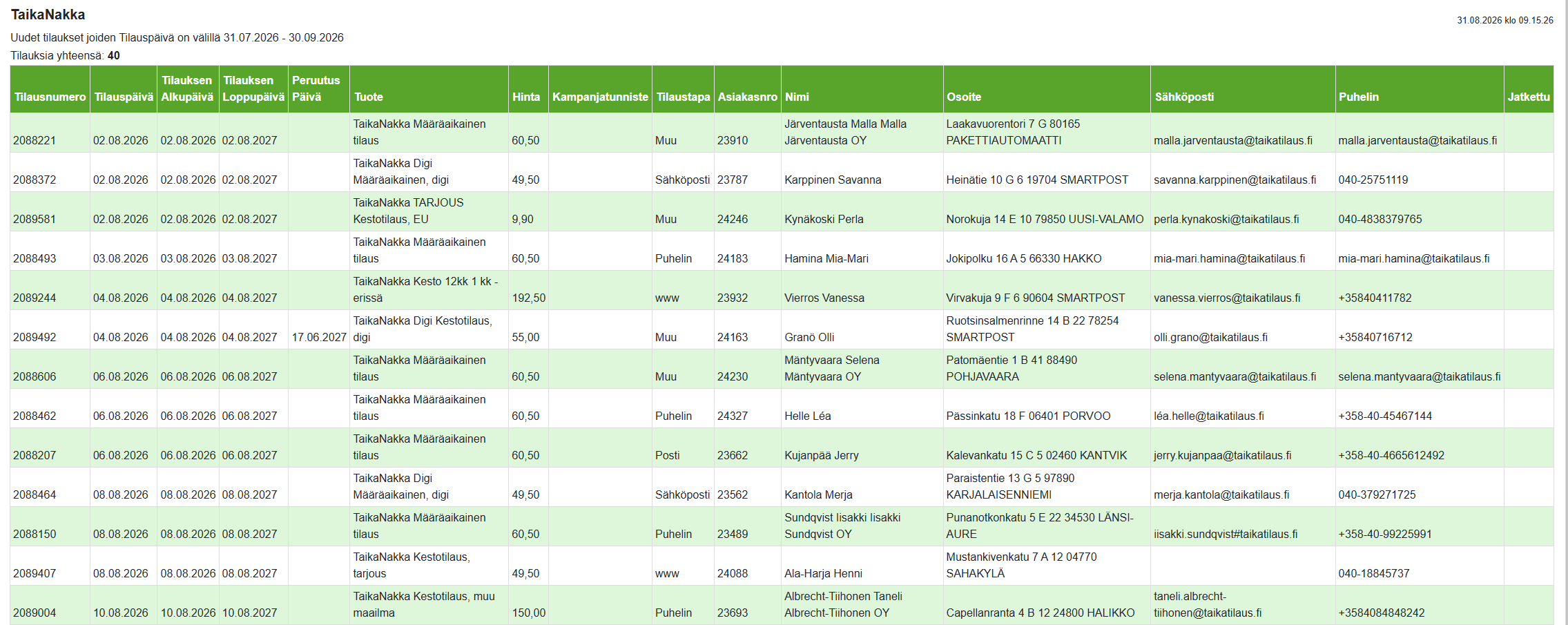Click price 150,00
This screenshot has width=1568, height=625.
[529, 613]
